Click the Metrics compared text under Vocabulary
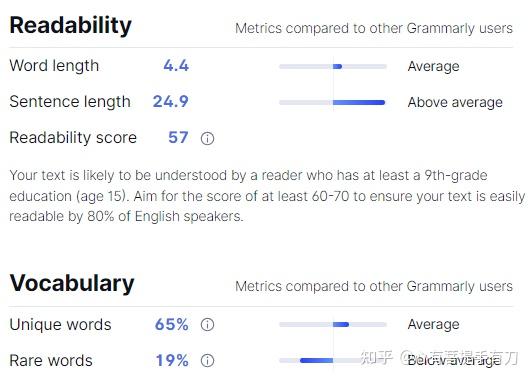Image resolution: width=532 pixels, height=381 pixels. 374,286
